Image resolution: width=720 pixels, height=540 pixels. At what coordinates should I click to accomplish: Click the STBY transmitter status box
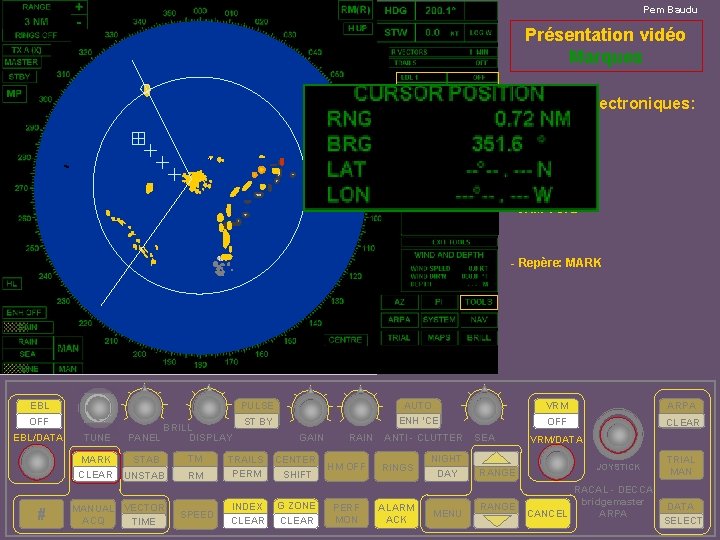point(19,77)
